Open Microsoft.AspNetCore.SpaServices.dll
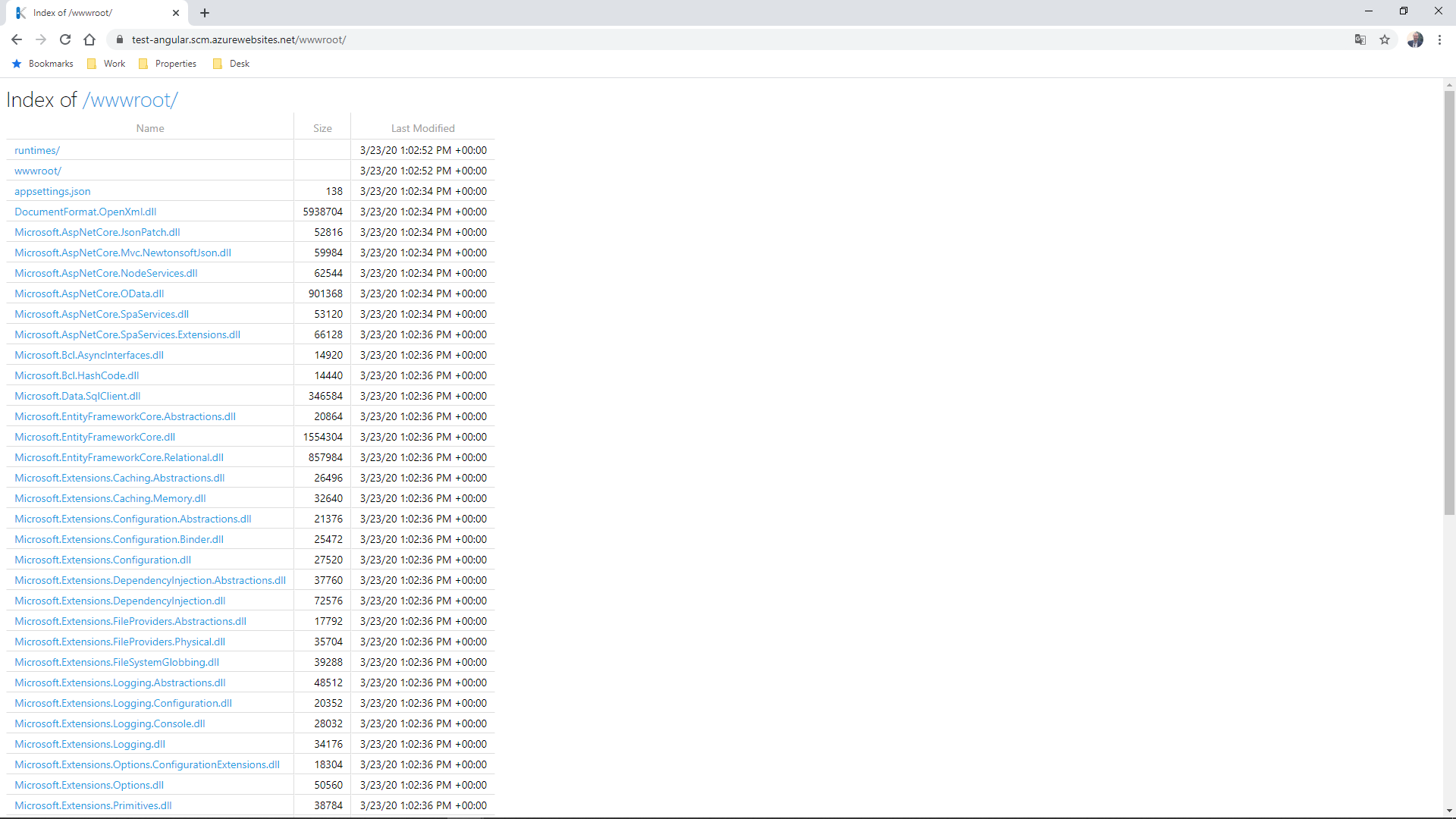 (102, 314)
